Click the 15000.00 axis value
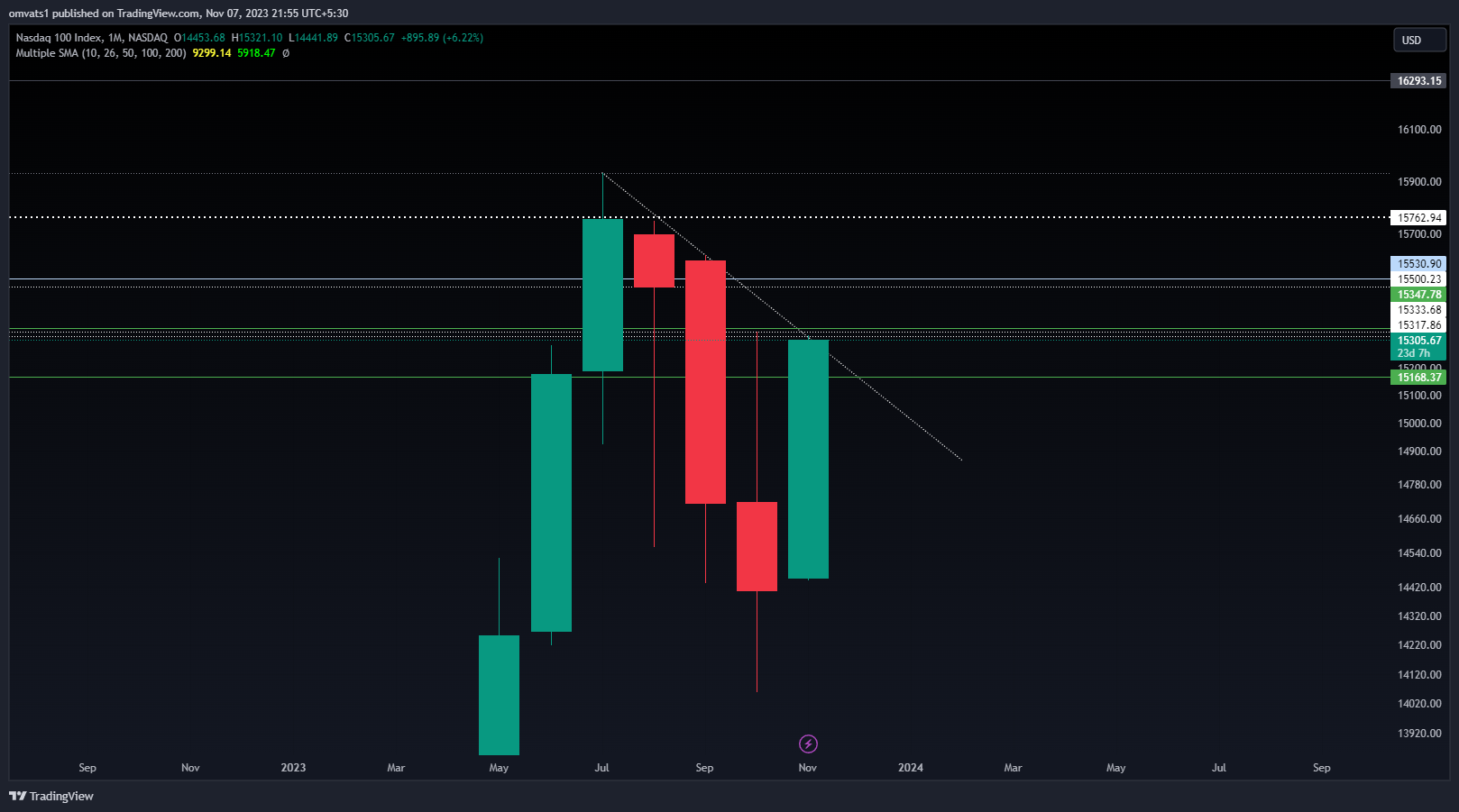This screenshot has width=1459, height=812. click(x=1419, y=424)
